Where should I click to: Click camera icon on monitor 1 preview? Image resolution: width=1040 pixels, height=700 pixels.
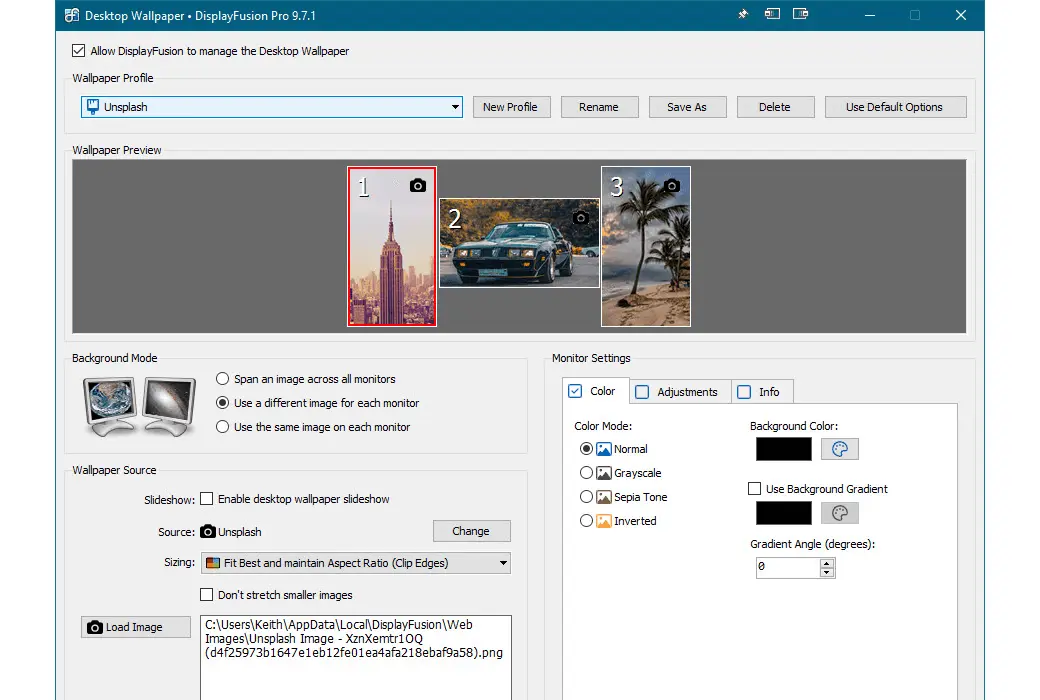[x=417, y=185]
